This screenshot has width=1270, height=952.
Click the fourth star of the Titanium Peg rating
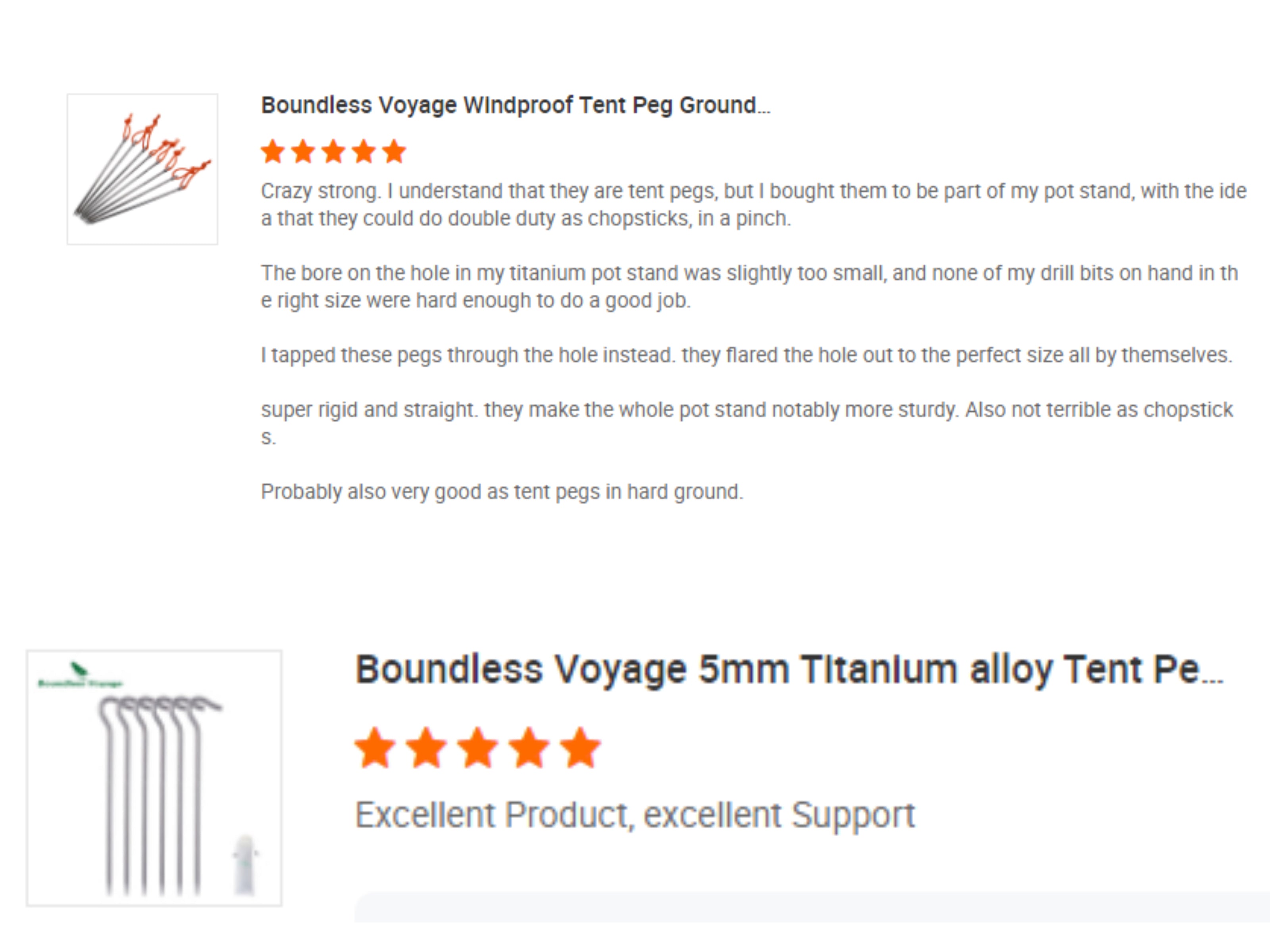tap(529, 748)
